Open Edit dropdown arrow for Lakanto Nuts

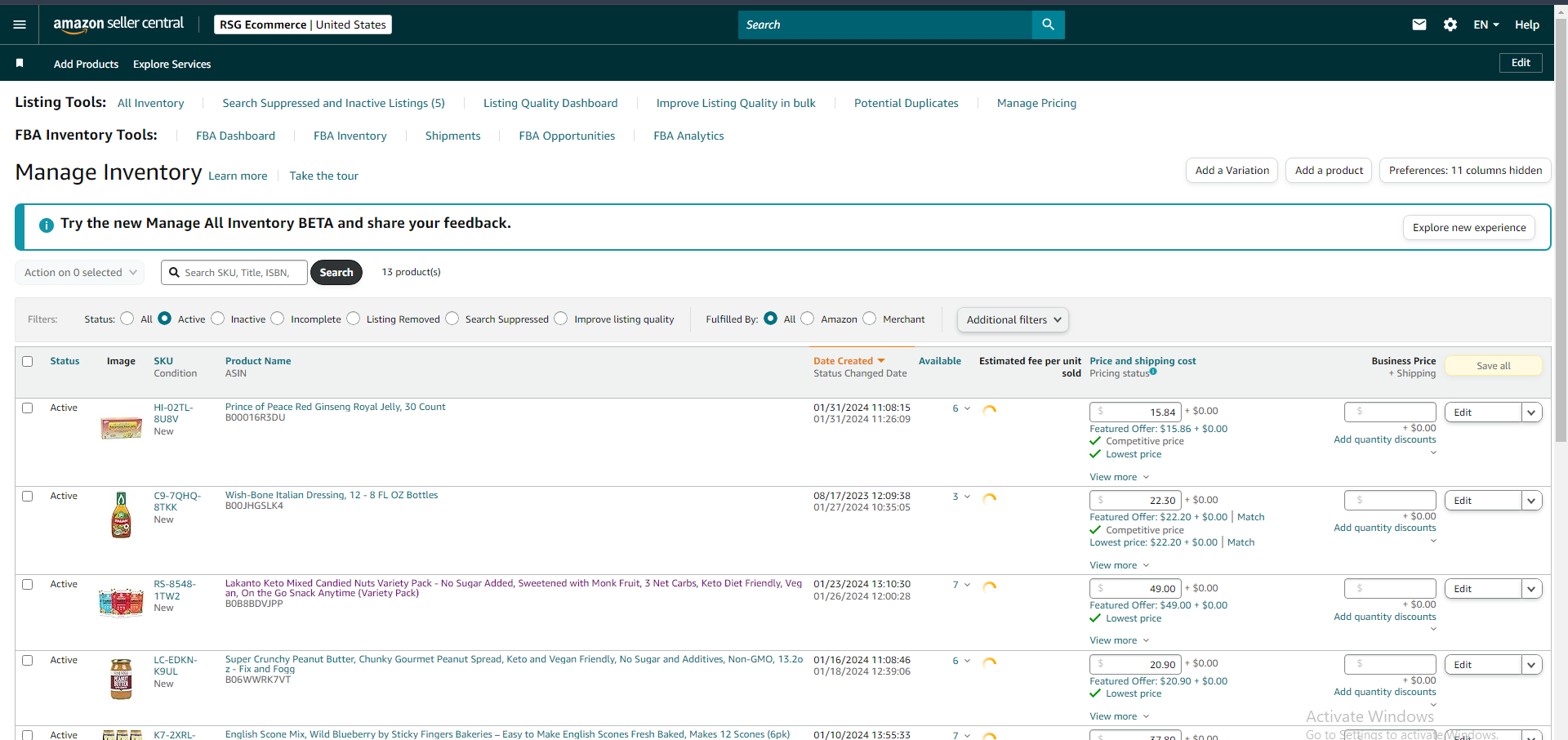(1531, 589)
